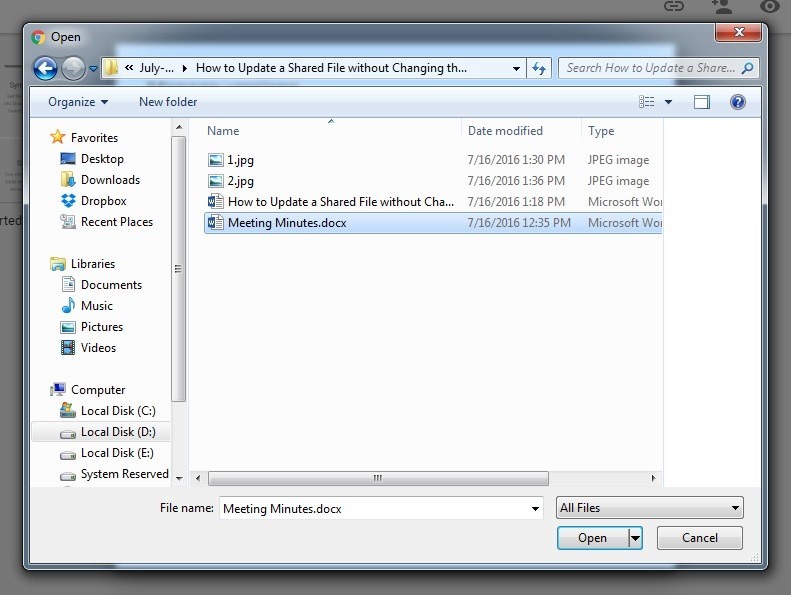
Task: Click the Word icon of Meeting Minutes.docx
Action: (215, 223)
